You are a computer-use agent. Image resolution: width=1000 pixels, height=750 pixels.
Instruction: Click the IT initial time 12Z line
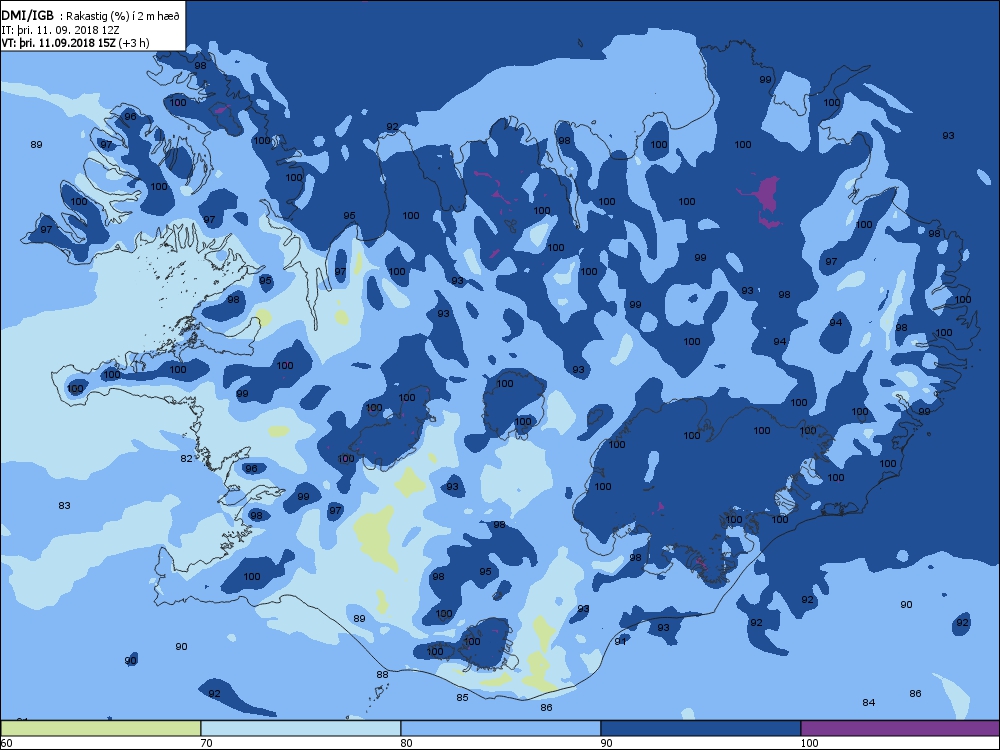point(61,29)
